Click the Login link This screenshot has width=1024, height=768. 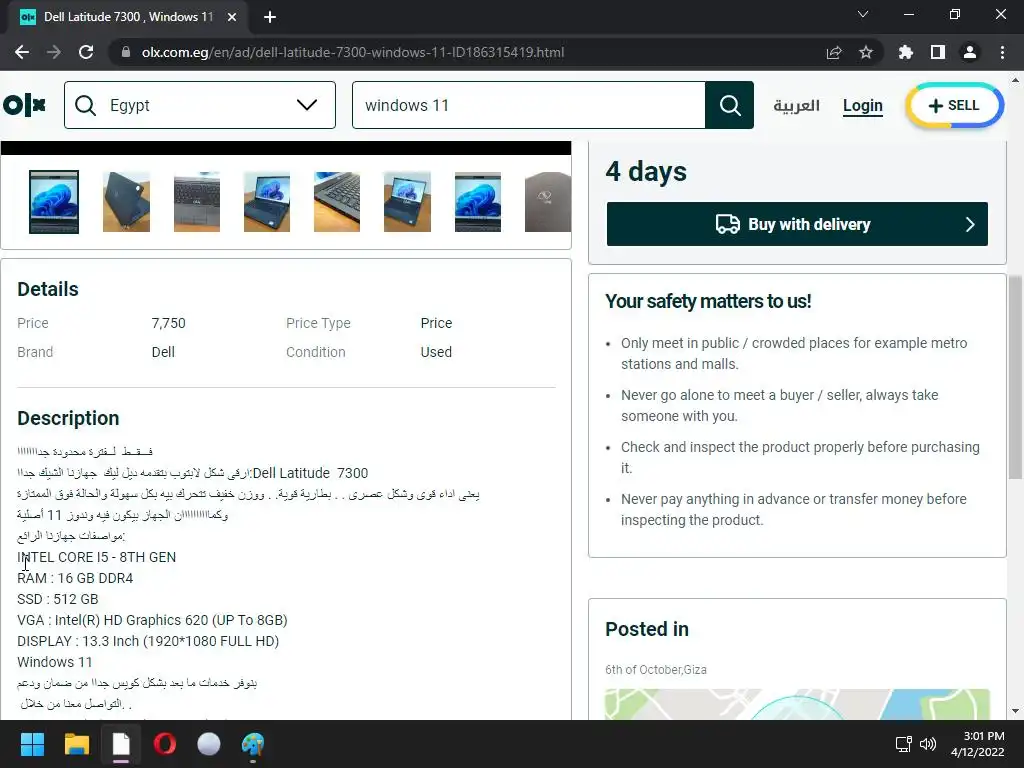pyautogui.click(x=863, y=106)
